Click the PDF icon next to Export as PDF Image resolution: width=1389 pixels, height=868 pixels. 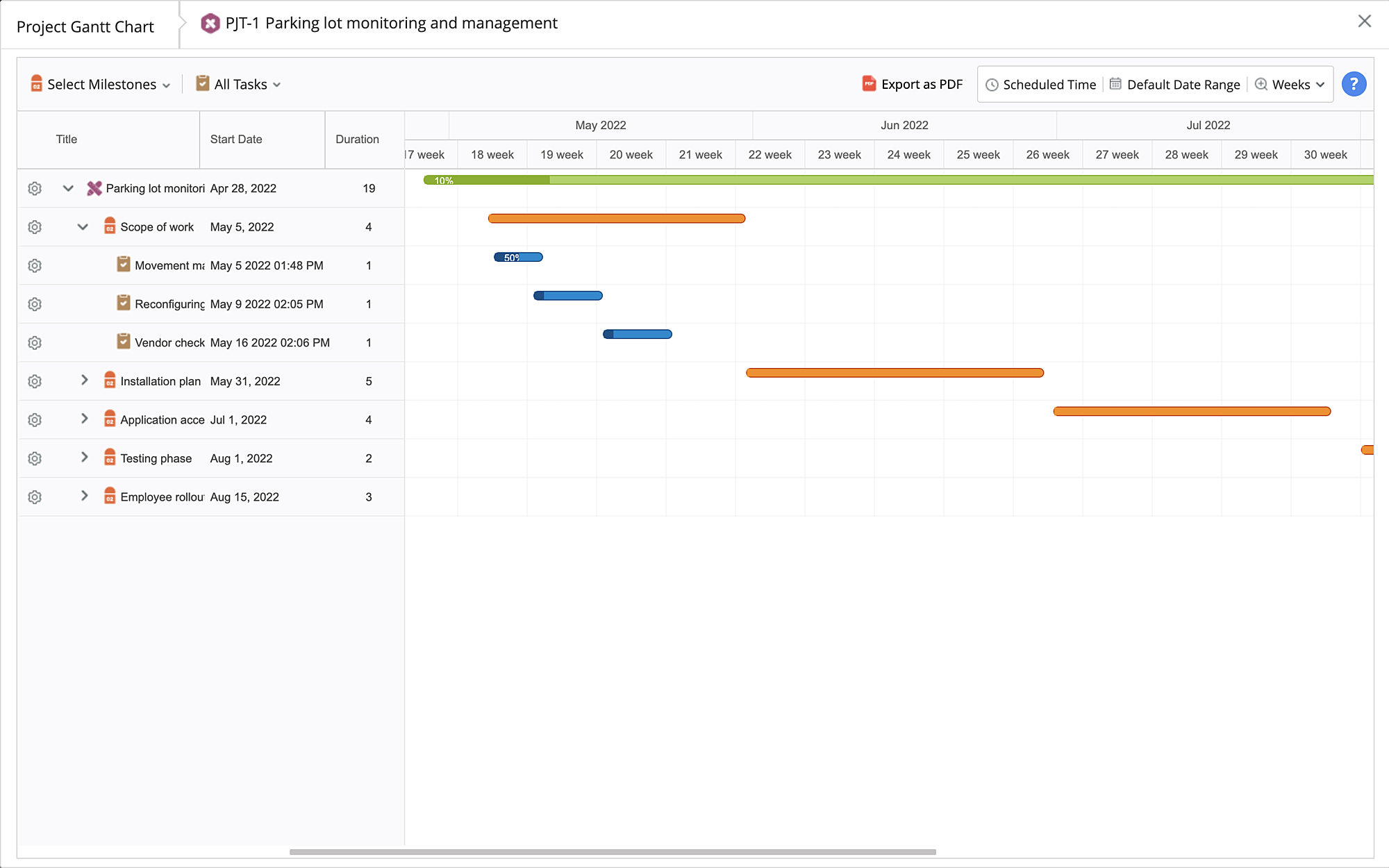click(x=869, y=83)
